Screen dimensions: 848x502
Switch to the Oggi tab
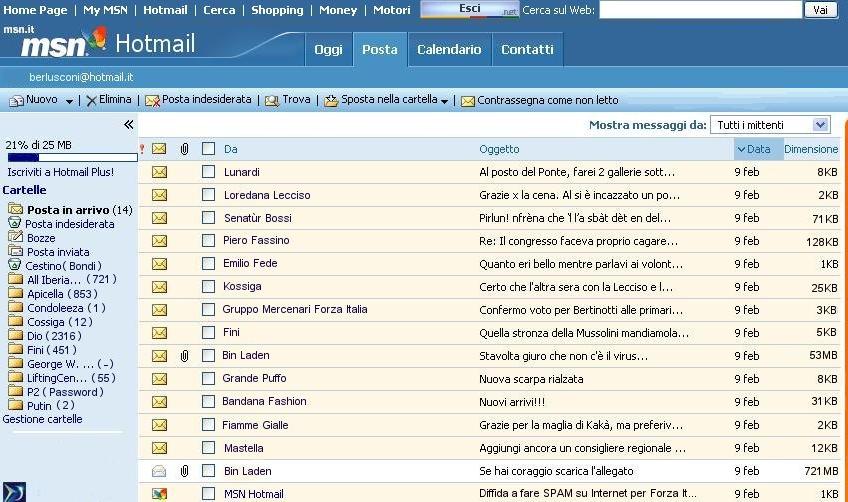(328, 50)
